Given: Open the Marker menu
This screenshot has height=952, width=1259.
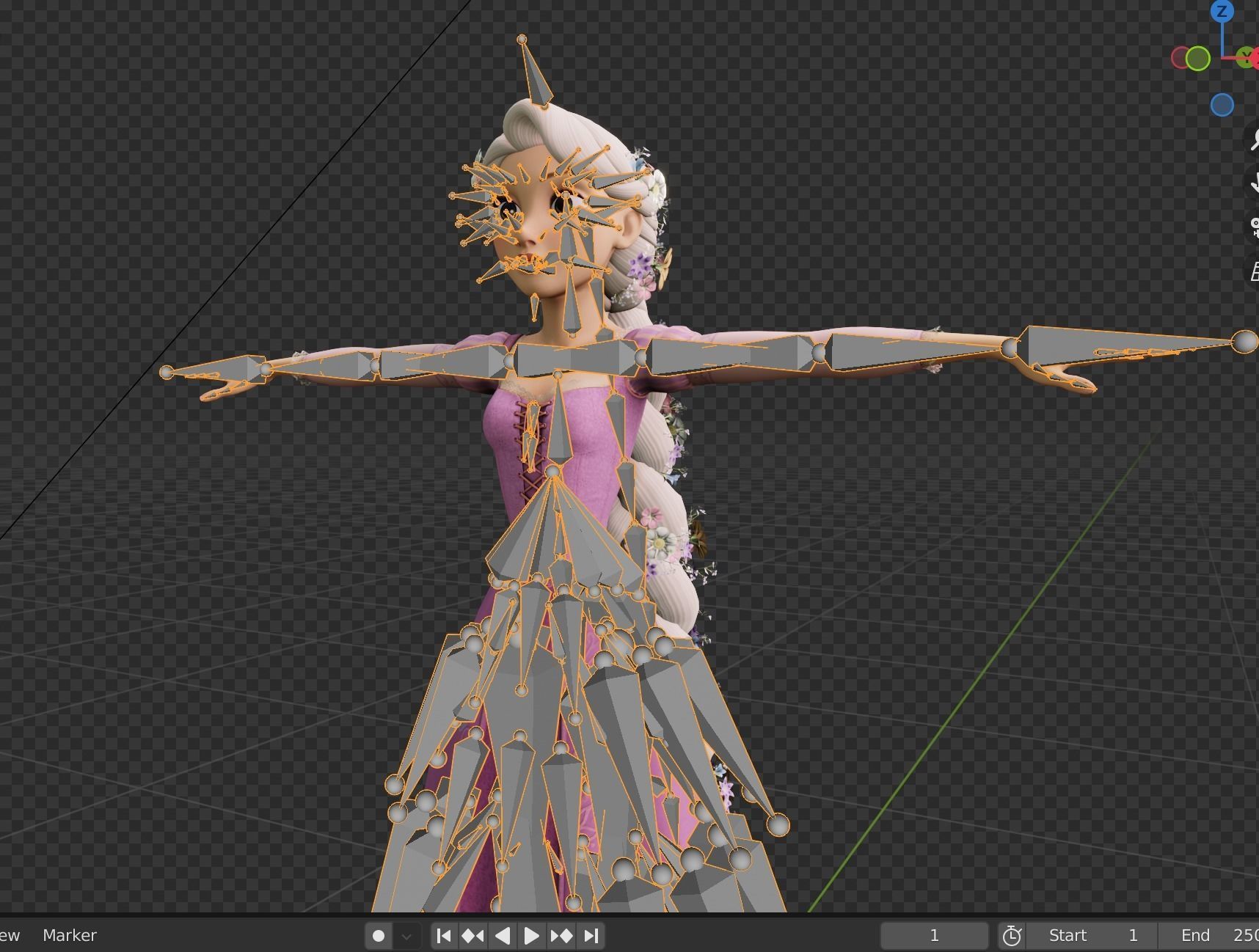Looking at the screenshot, I should click(x=70, y=935).
